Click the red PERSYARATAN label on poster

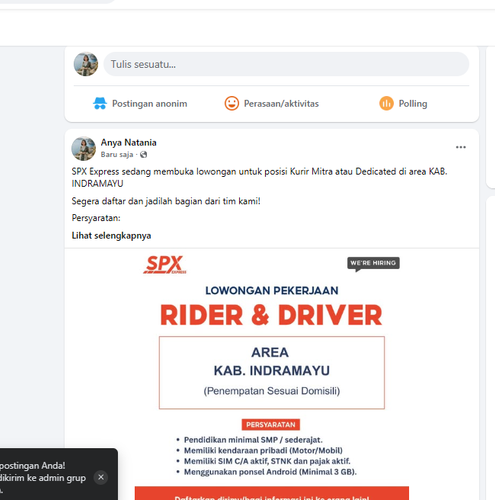tap(271, 425)
